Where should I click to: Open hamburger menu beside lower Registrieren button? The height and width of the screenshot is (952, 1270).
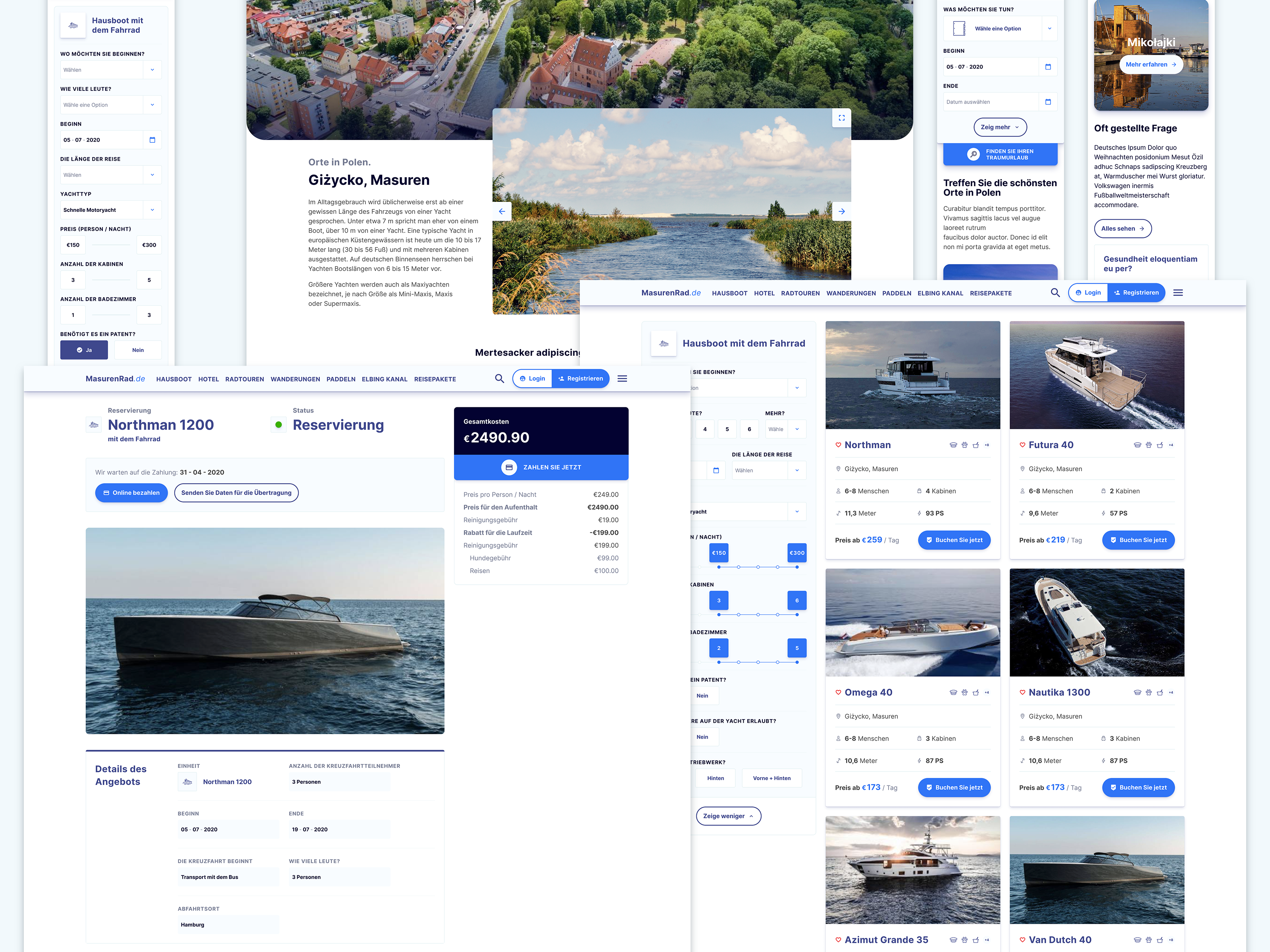point(622,379)
